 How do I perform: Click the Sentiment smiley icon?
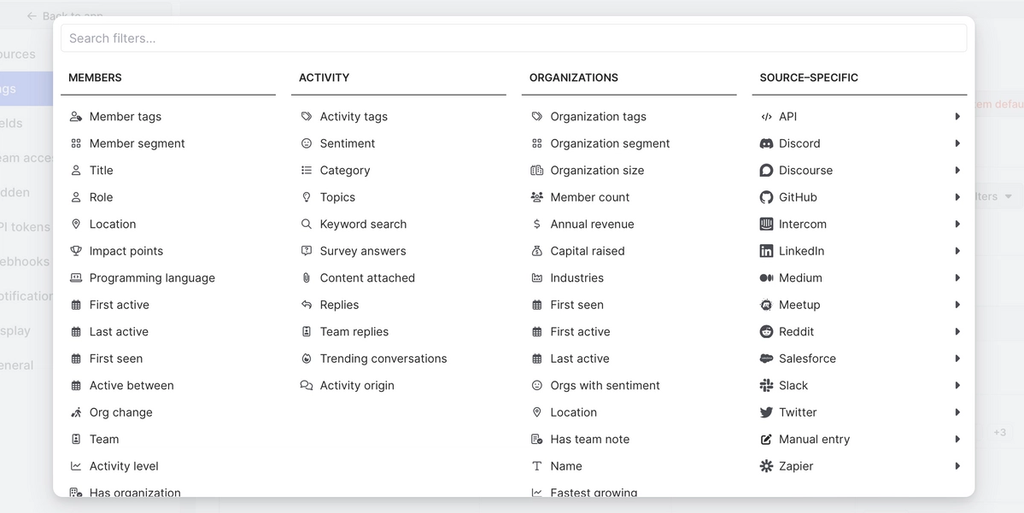[306, 144]
